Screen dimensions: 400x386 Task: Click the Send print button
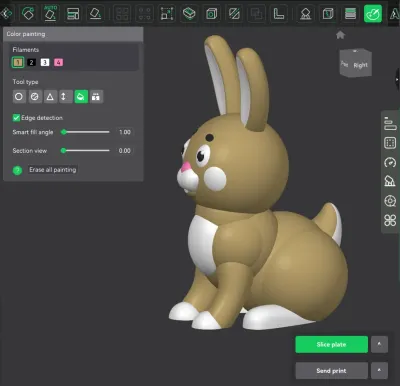(331, 371)
